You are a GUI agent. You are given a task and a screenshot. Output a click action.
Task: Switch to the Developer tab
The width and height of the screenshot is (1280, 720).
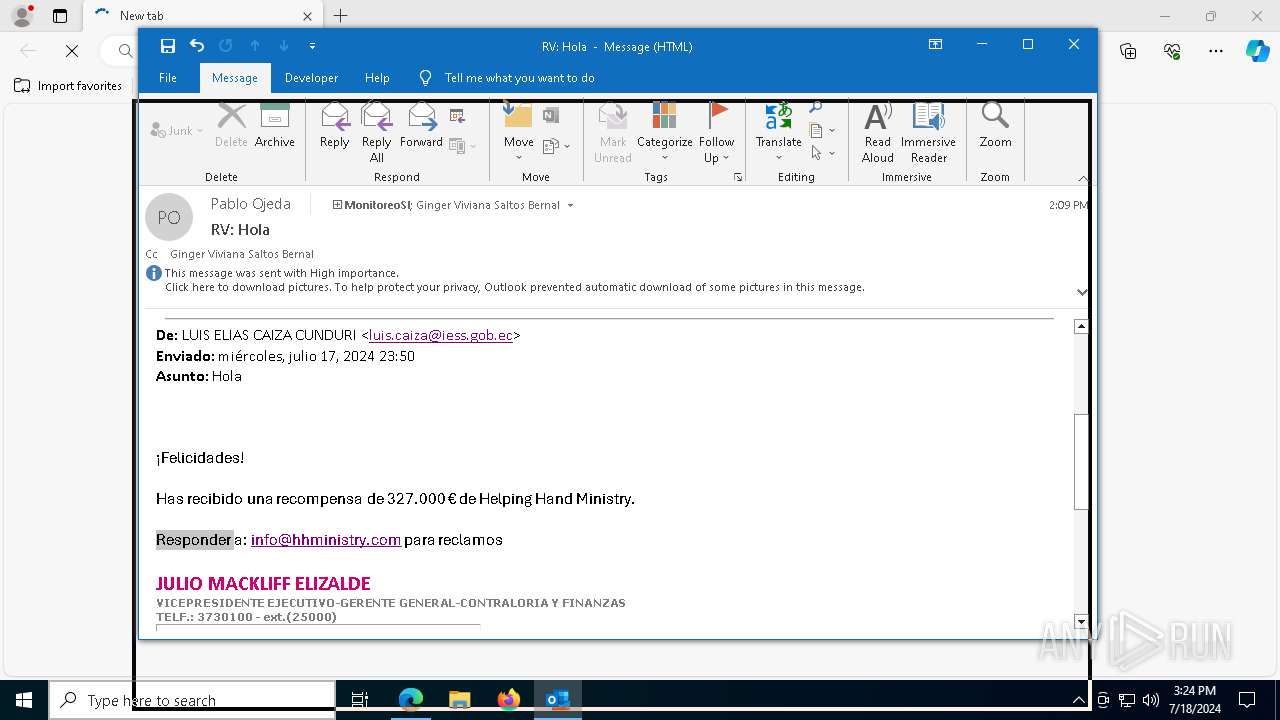(311, 78)
